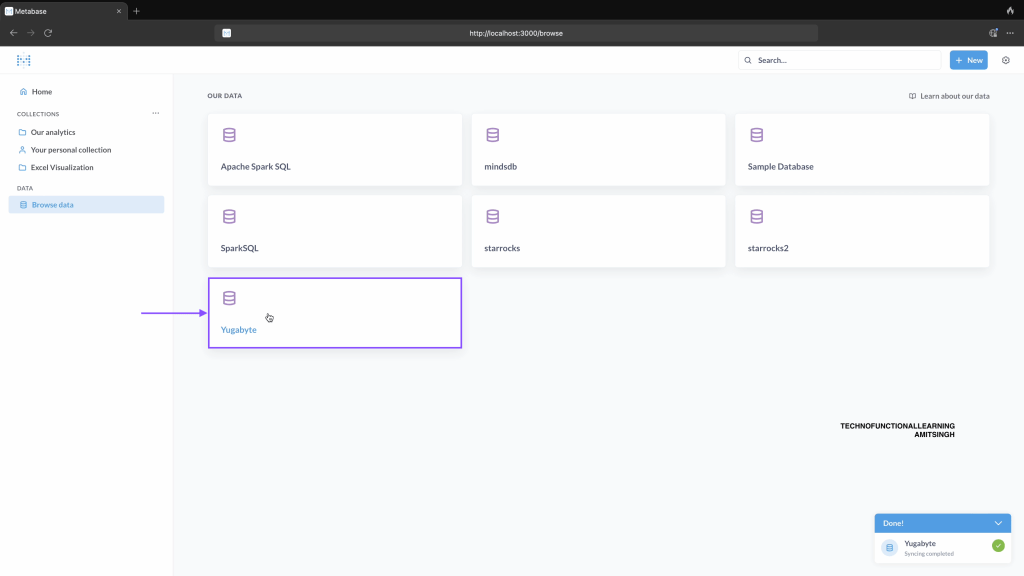Open the browser more options menu
Image resolution: width=1024 pixels, height=576 pixels.
coord(1010,33)
